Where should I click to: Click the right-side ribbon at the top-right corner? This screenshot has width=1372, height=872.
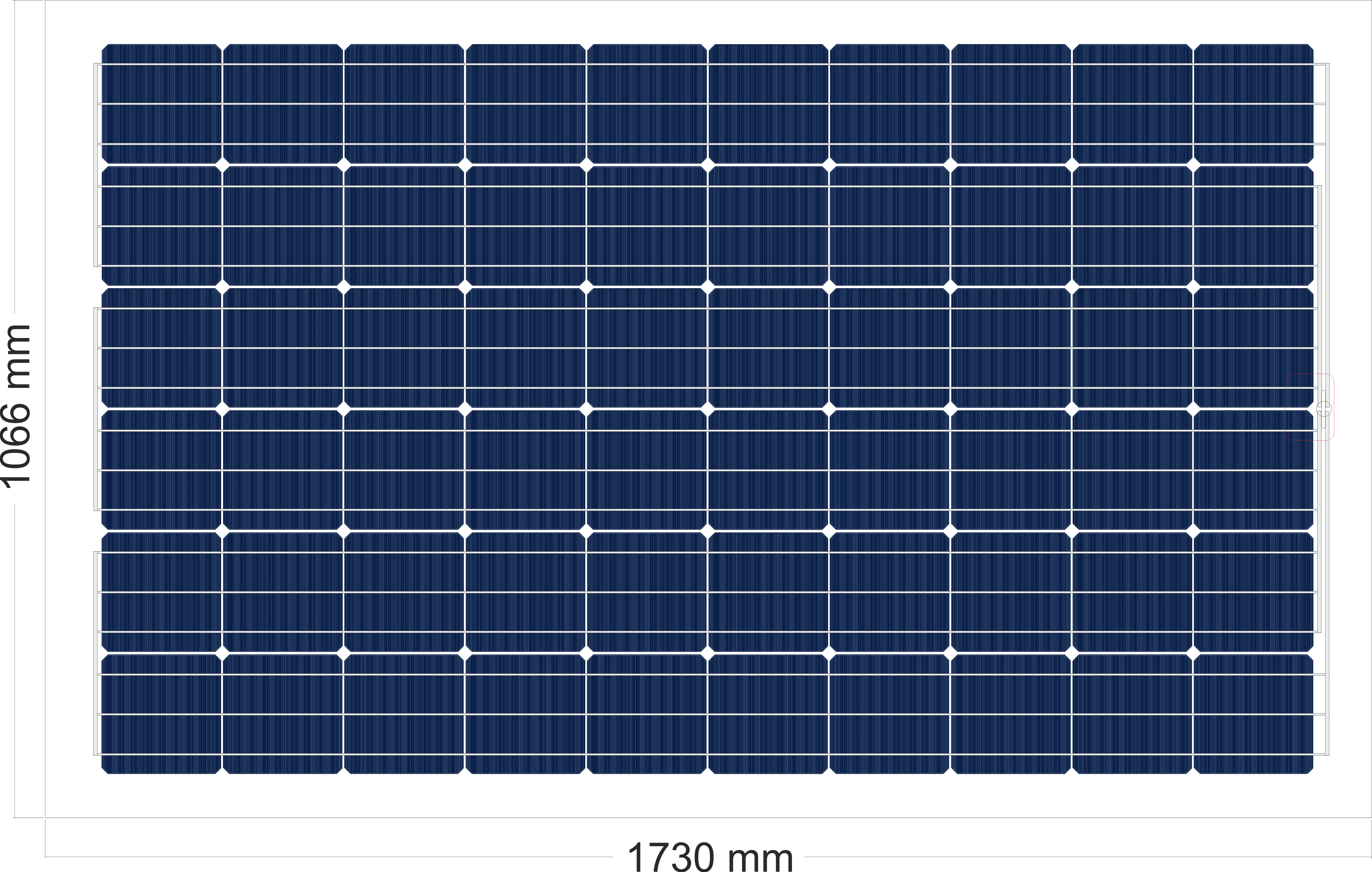click(x=1327, y=103)
